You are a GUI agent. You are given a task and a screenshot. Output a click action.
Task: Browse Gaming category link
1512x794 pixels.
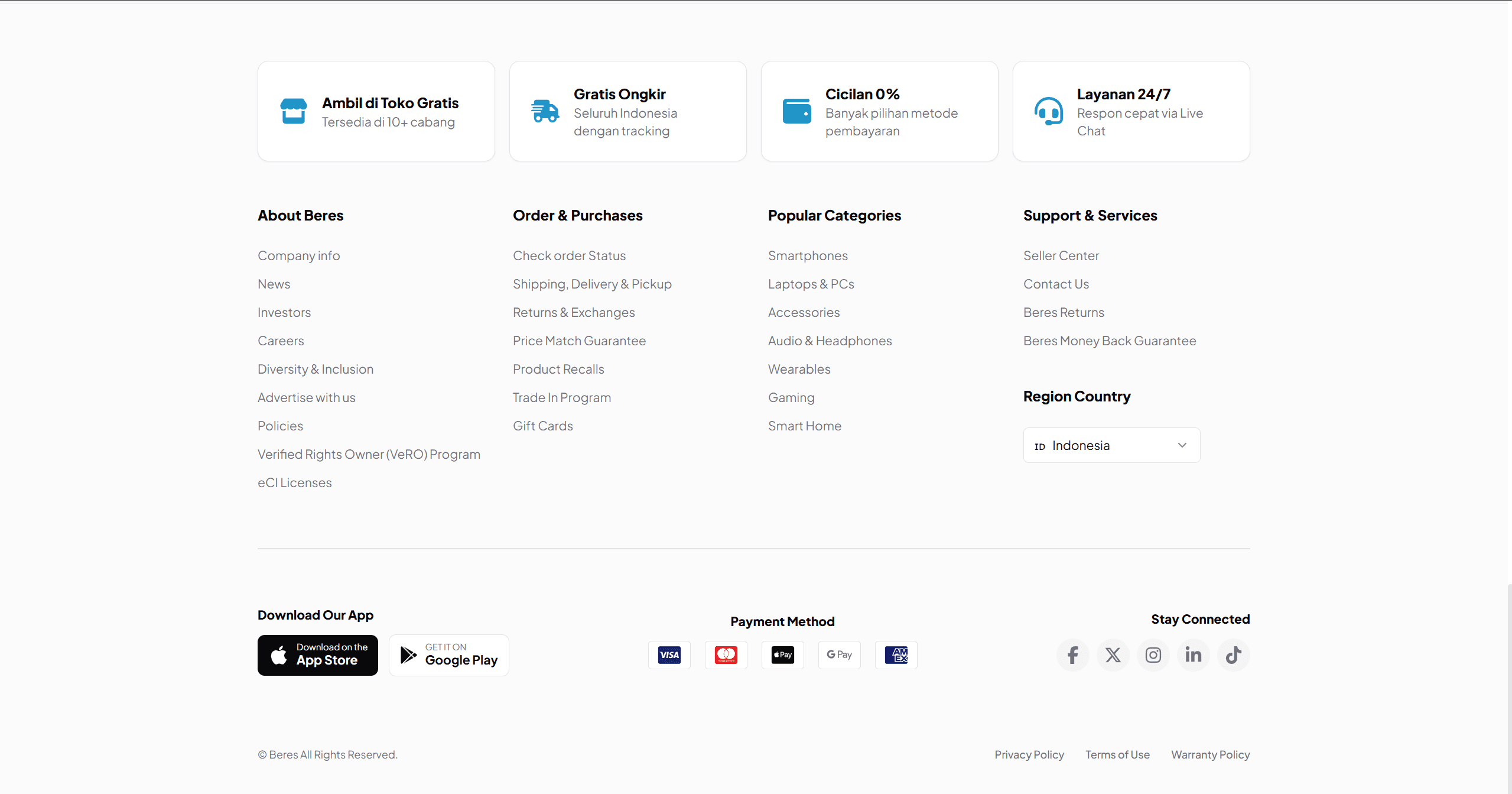coord(792,398)
